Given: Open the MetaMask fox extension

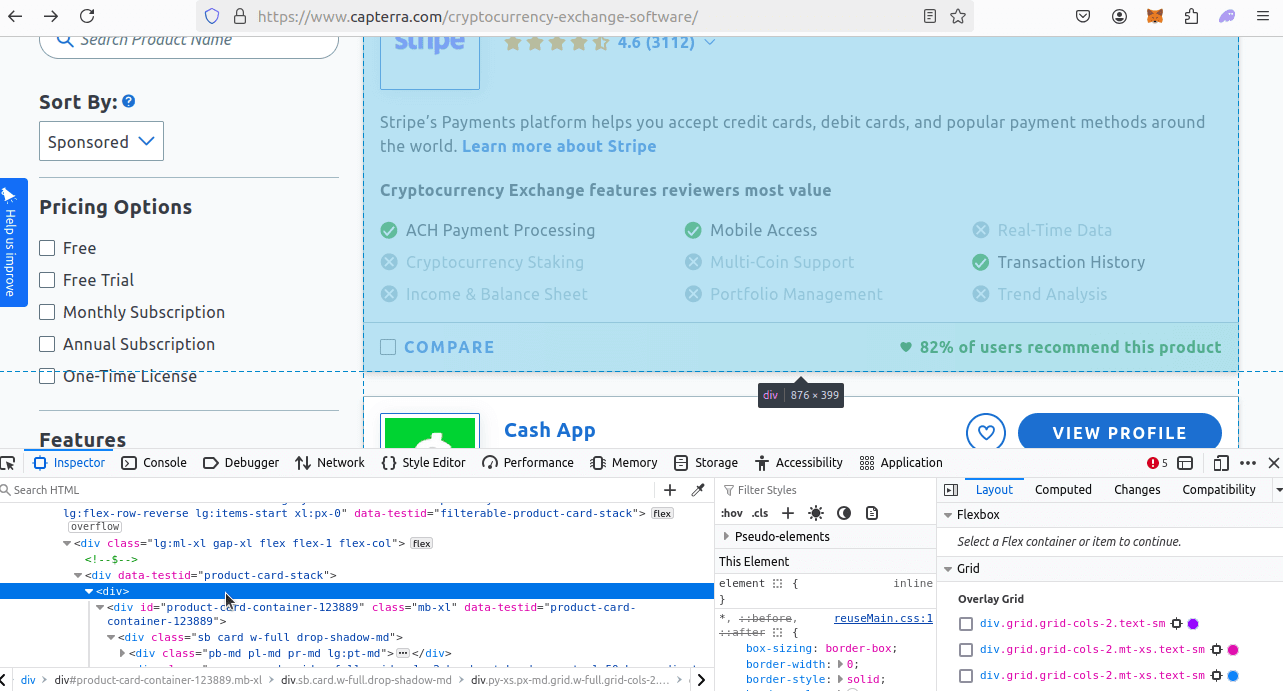Looking at the screenshot, I should tap(1155, 16).
